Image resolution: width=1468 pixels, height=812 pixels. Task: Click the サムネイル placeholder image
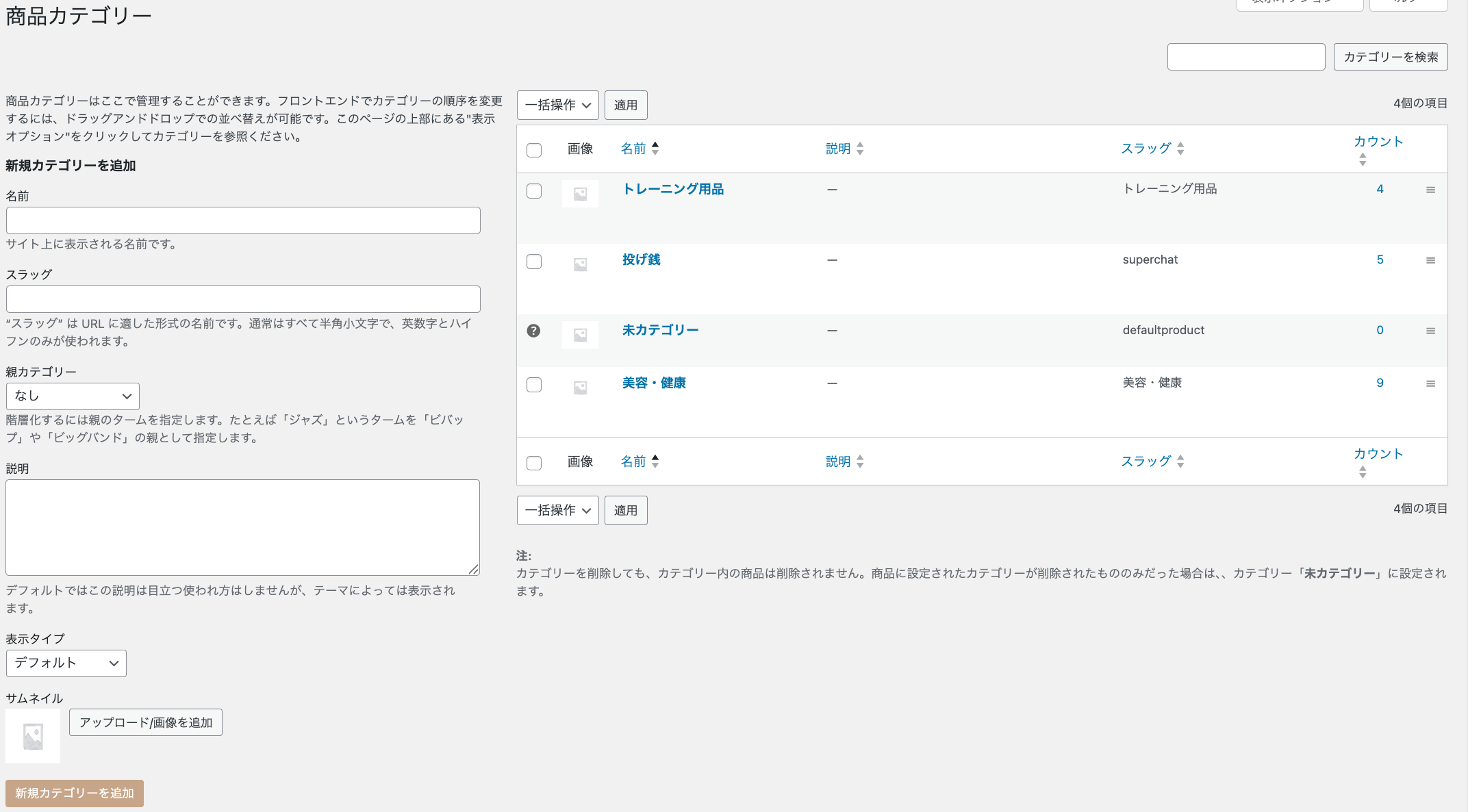33,736
